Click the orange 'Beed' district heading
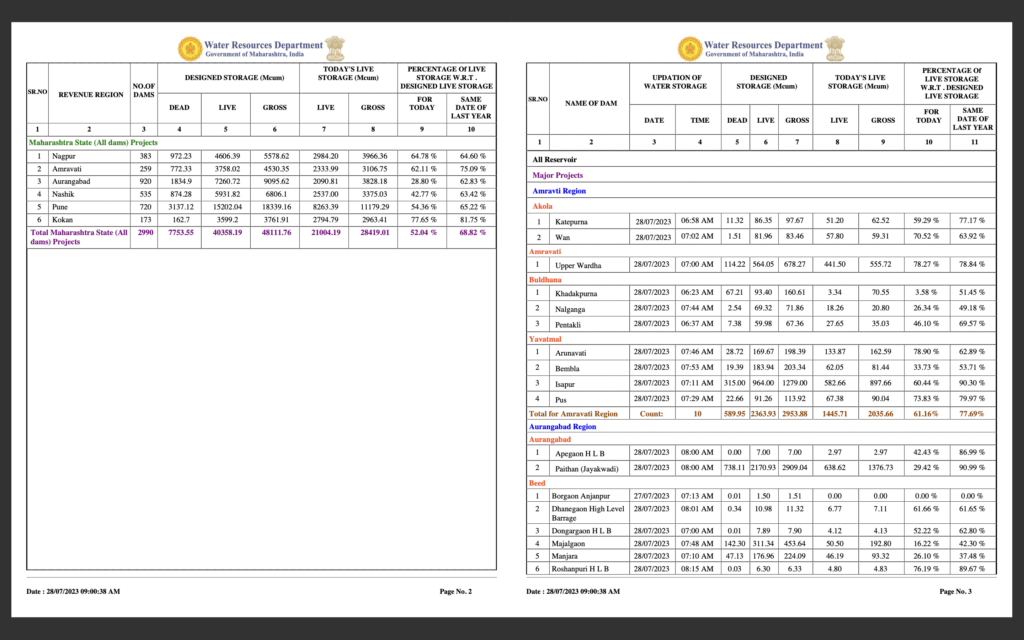1024x640 pixels. [537, 483]
